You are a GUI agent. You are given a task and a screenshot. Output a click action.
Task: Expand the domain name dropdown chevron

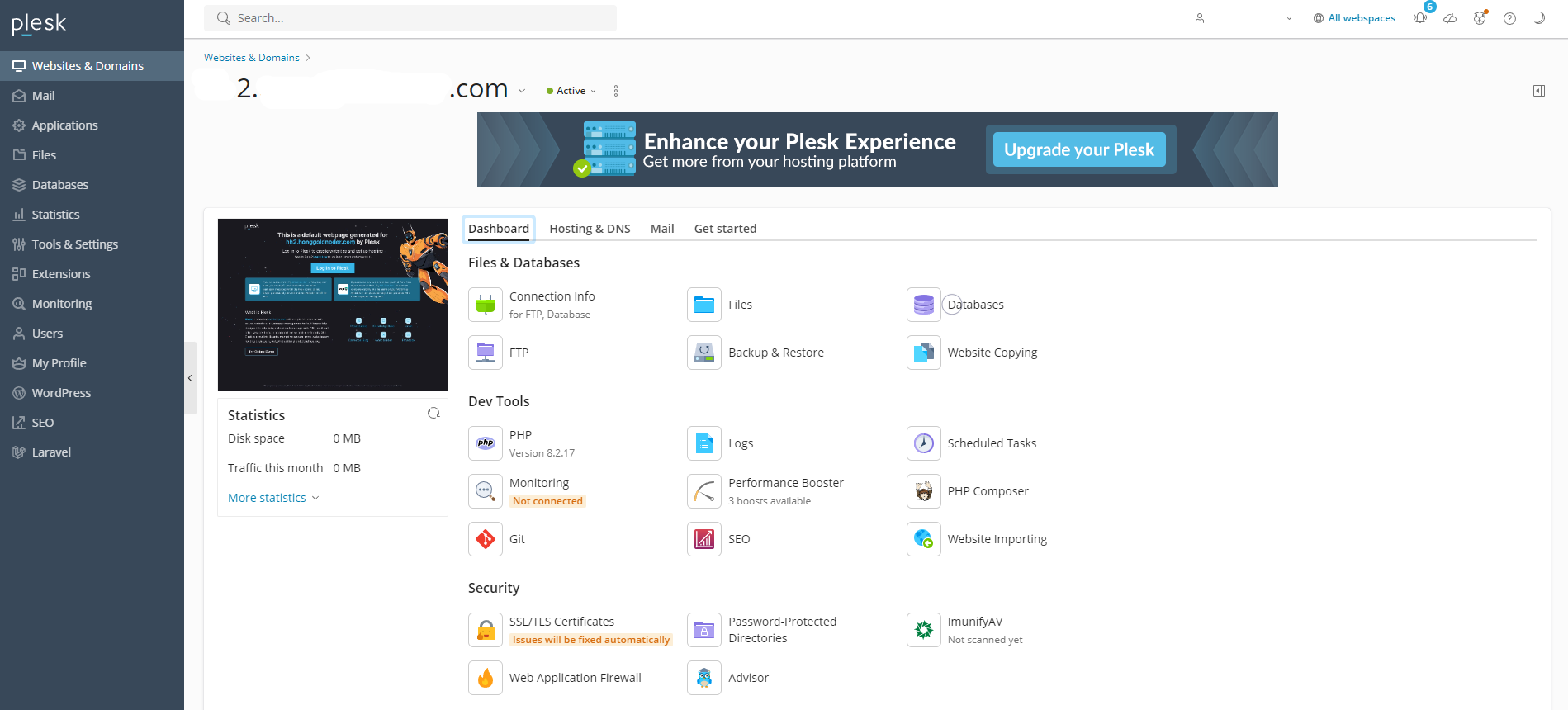pos(522,91)
